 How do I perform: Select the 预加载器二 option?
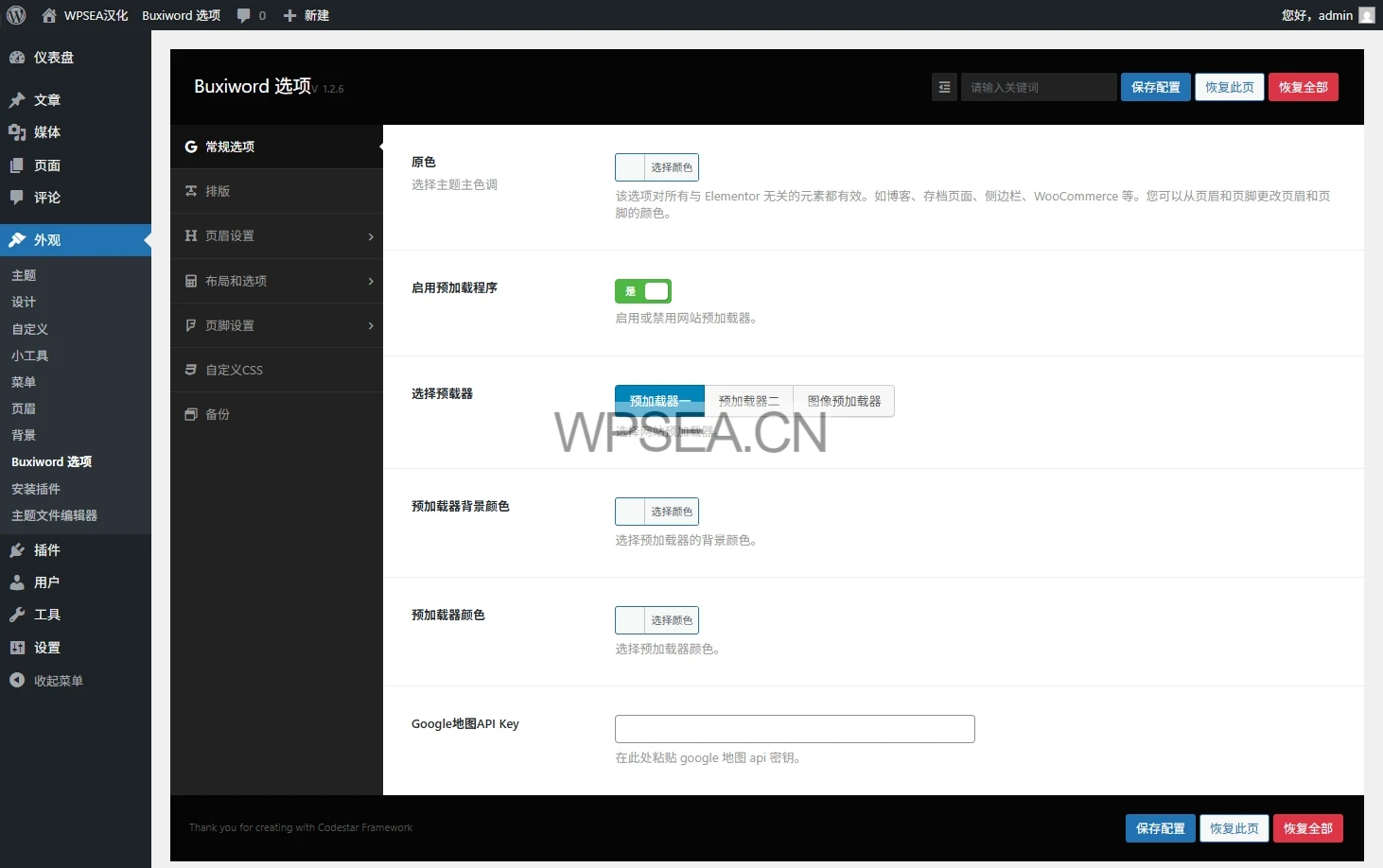[748, 401]
